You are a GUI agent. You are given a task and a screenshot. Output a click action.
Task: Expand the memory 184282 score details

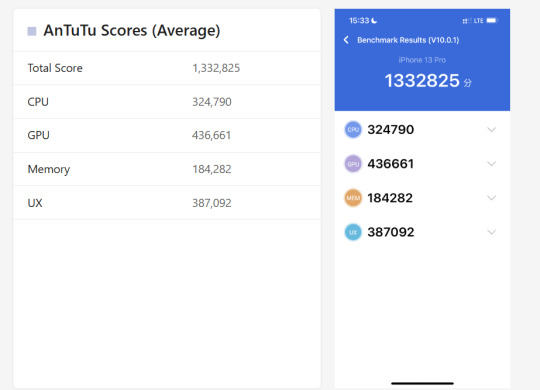pyautogui.click(x=491, y=198)
